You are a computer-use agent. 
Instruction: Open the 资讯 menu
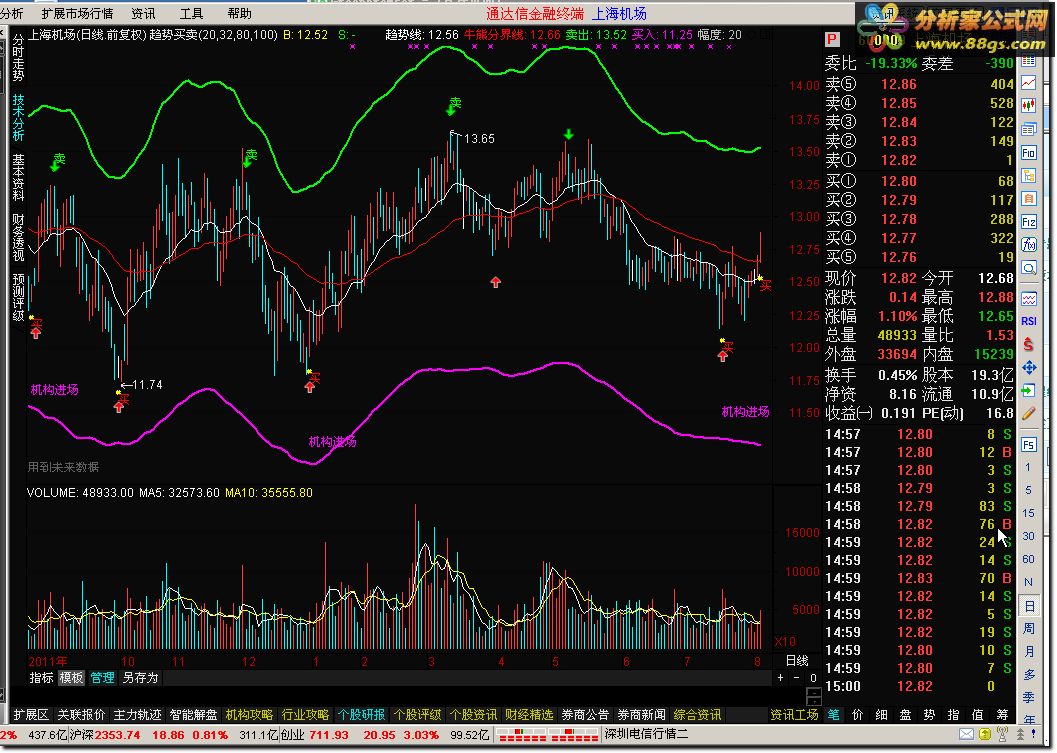[x=142, y=13]
